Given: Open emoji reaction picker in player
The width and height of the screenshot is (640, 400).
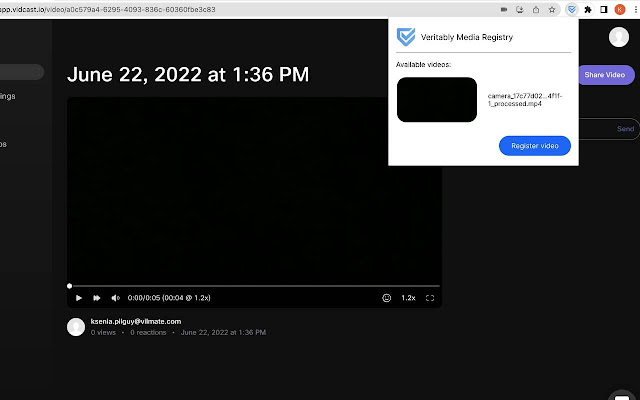Looking at the screenshot, I should 387,298.
